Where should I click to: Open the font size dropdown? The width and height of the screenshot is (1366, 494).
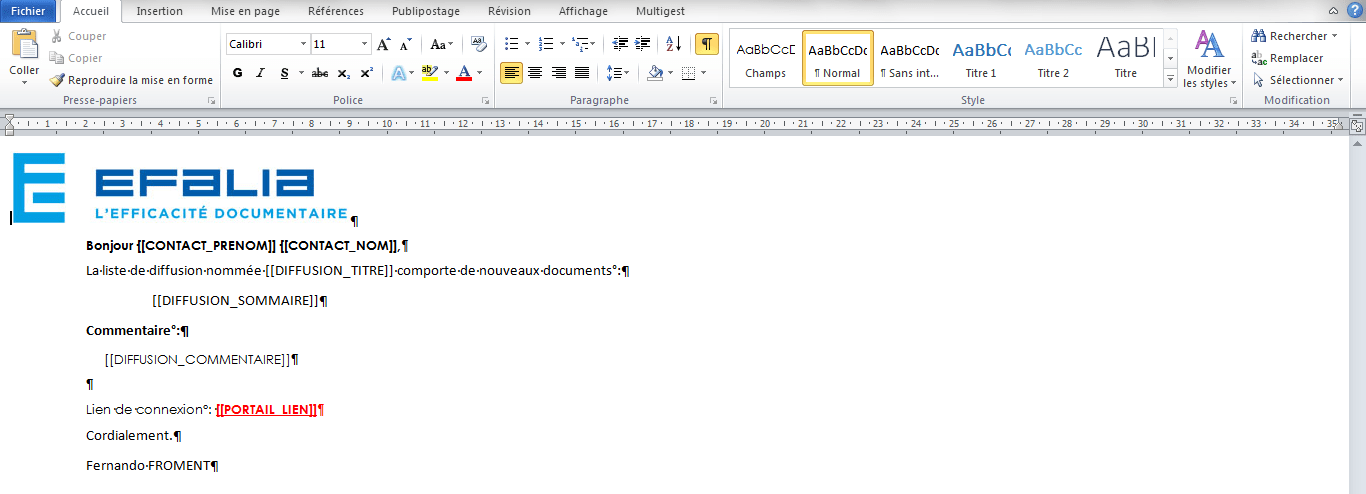click(x=365, y=44)
